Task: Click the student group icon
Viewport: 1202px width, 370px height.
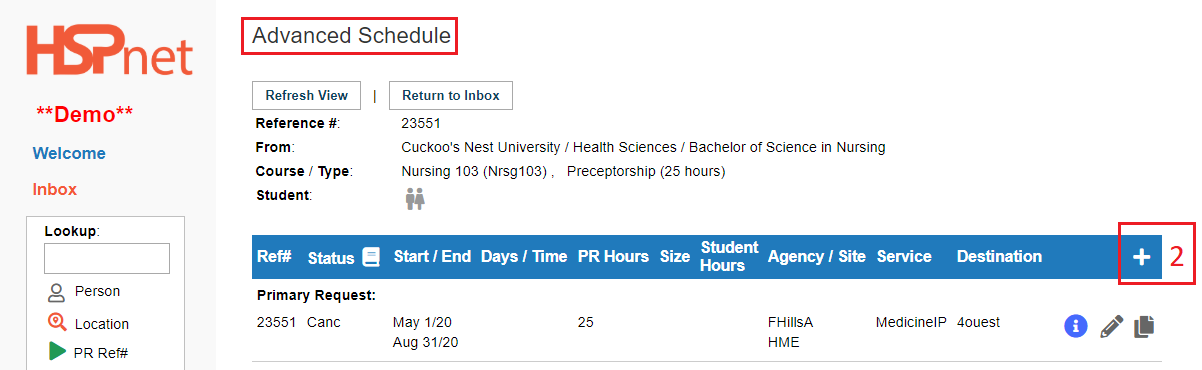Action: coord(415,199)
